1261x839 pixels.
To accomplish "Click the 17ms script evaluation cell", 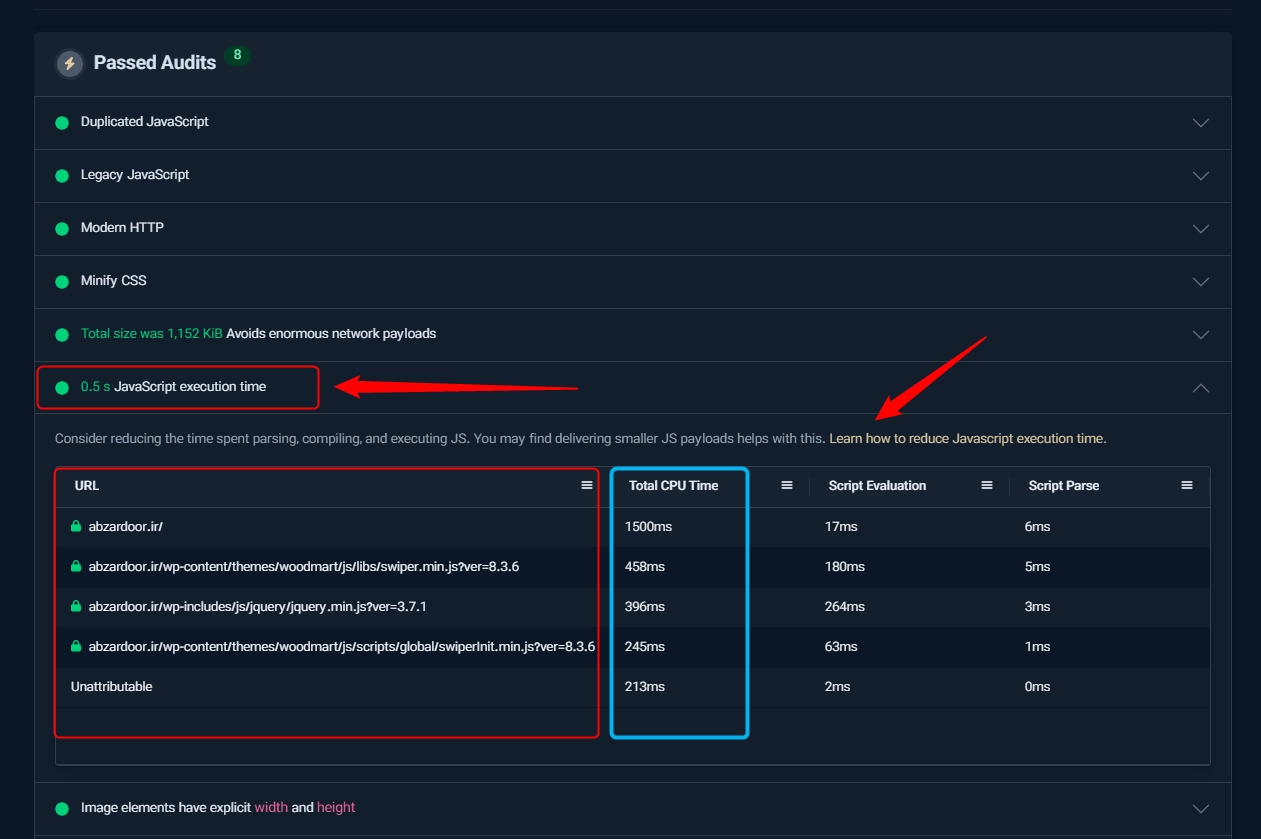I will (x=841, y=526).
